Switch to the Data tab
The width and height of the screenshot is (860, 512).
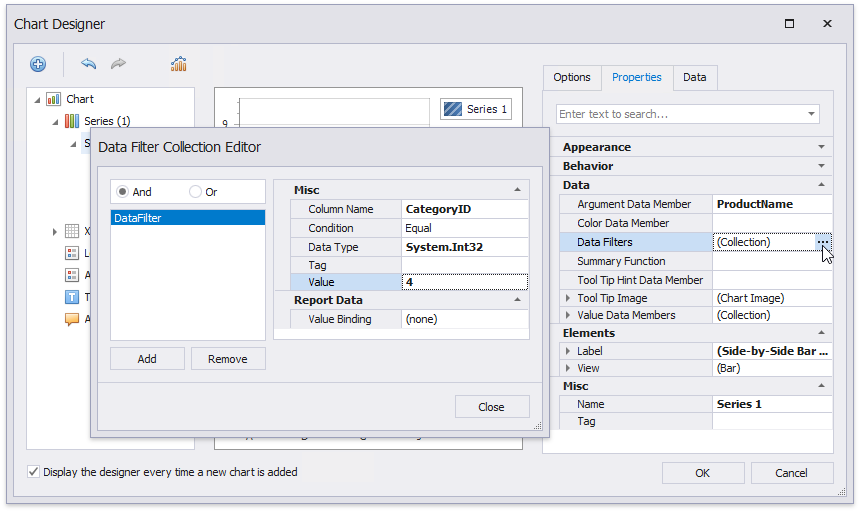point(694,77)
